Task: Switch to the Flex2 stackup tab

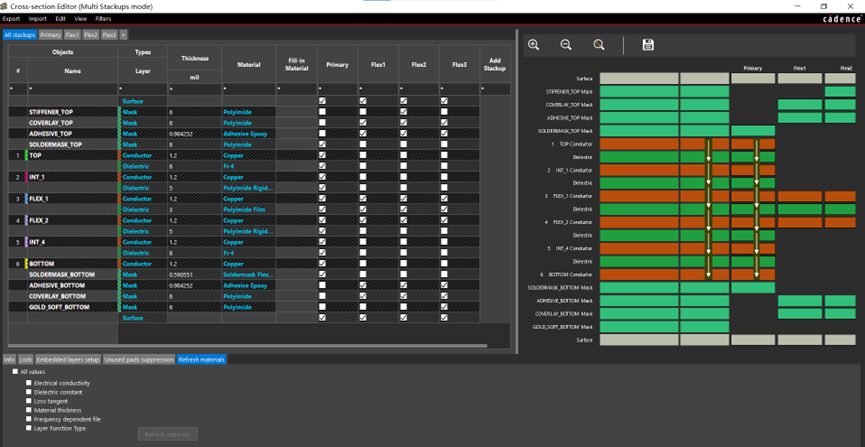Action: (x=91, y=35)
